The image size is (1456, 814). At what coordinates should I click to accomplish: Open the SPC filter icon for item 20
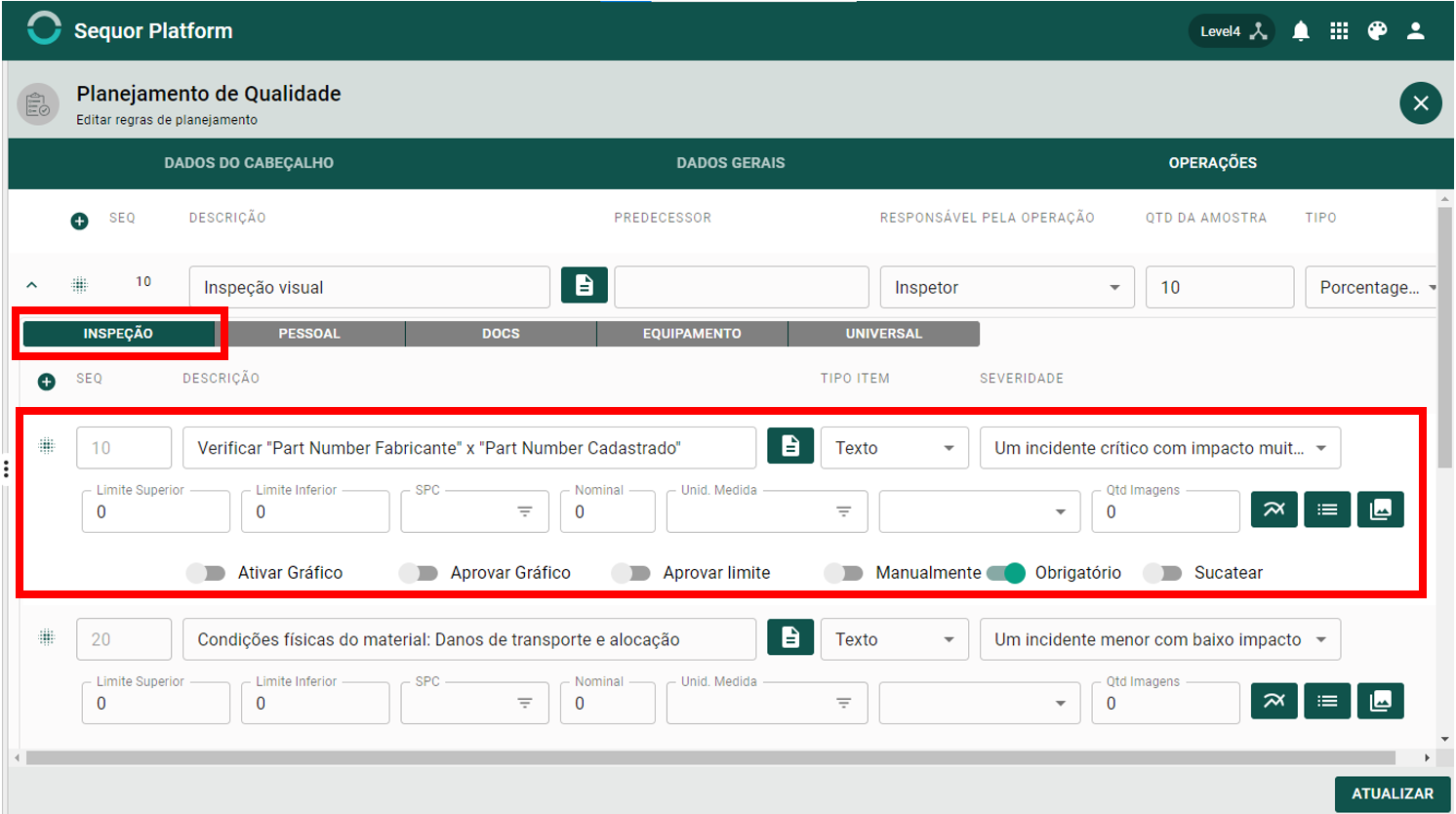(x=525, y=703)
